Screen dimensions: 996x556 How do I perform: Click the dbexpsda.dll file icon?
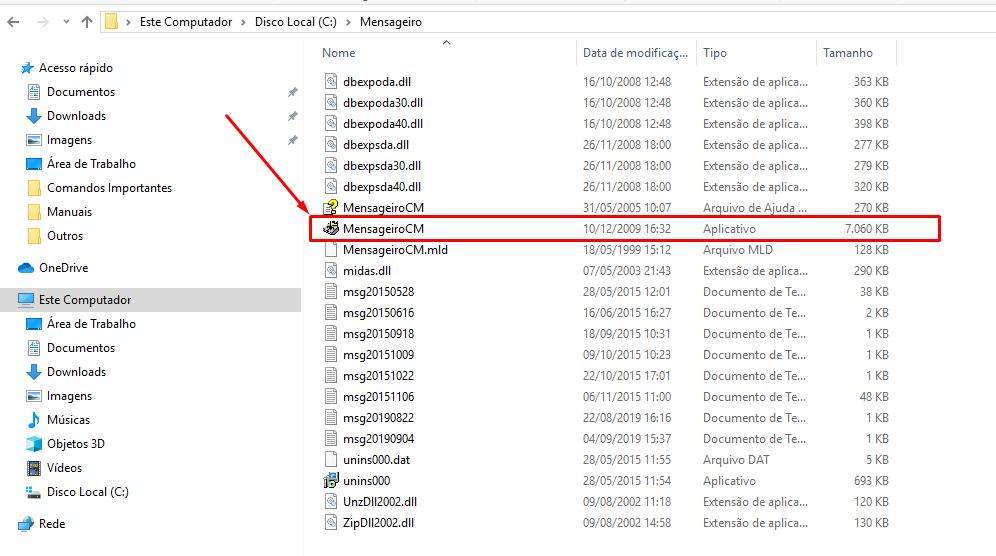pyautogui.click(x=331, y=144)
